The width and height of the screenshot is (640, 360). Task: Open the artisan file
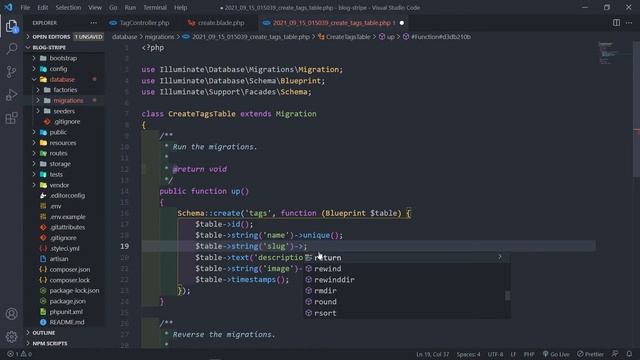(65, 259)
